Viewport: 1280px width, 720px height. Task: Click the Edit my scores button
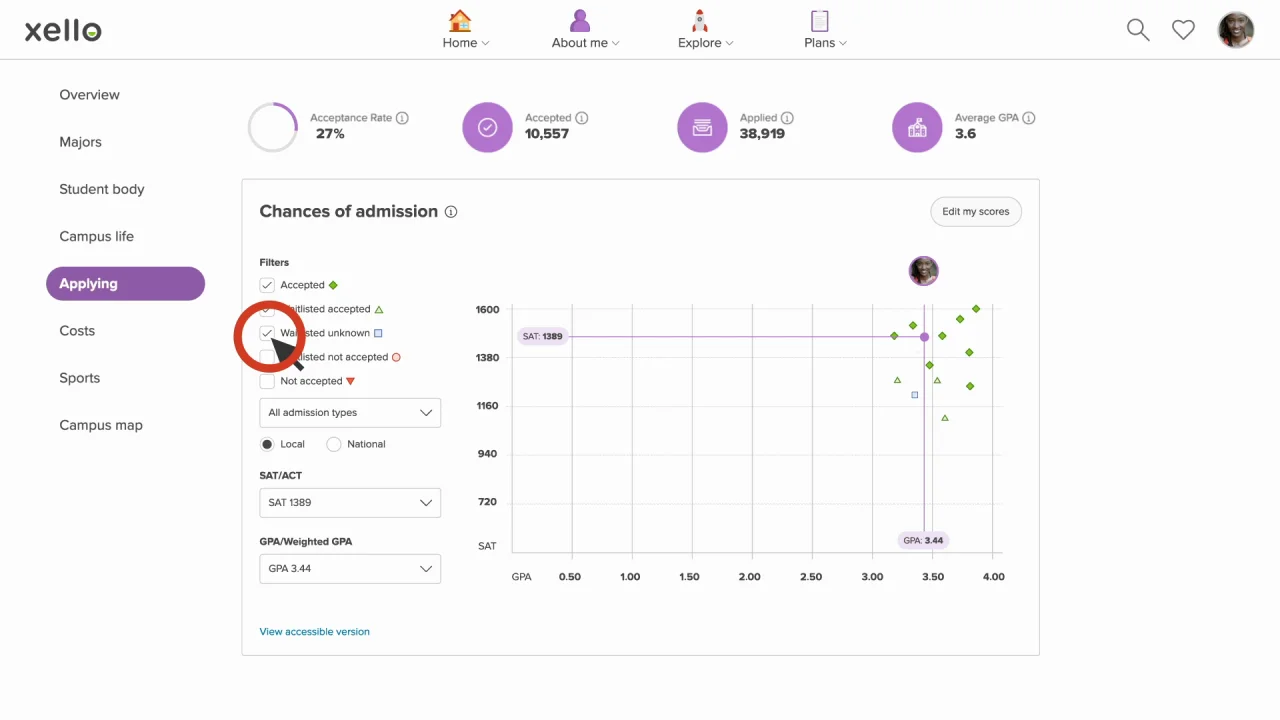coord(975,212)
